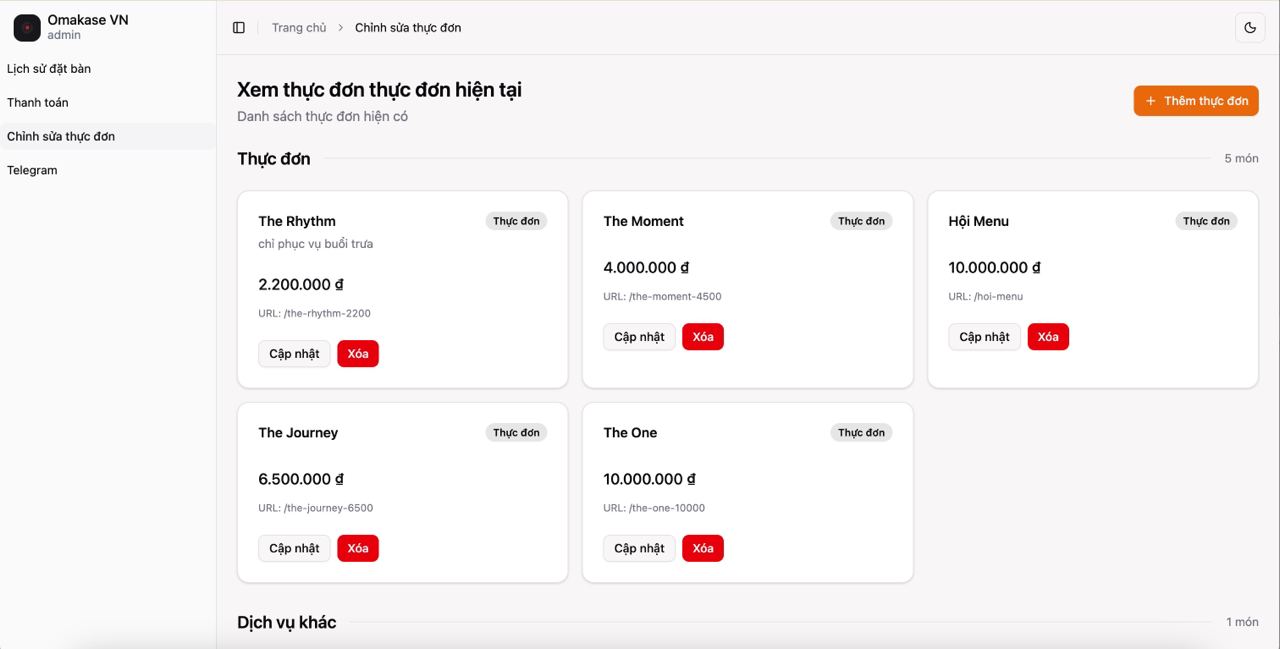The height and width of the screenshot is (649, 1280).
Task: Click URL /the-journey-6500 text
Action: pos(316,508)
